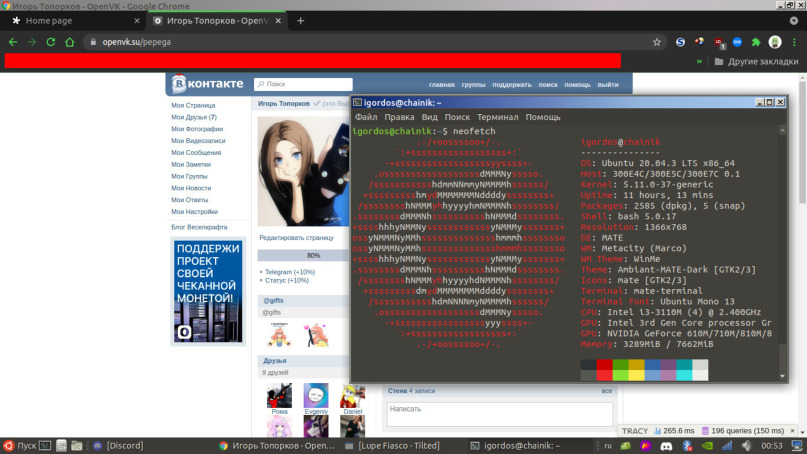Expand the hidden bookmarks chevron

click(700, 61)
